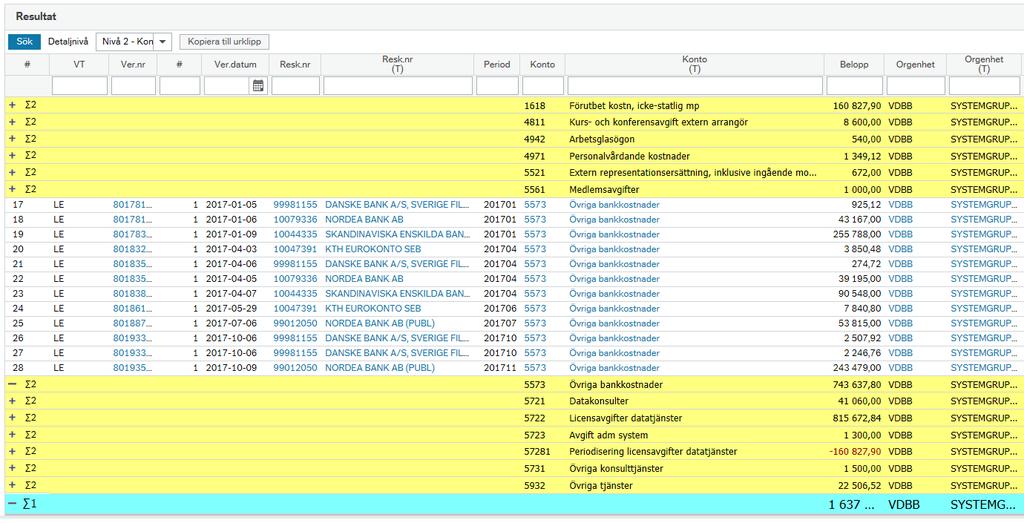
Task: Open Resk.nr 10079336 link in row 18
Action: click(295, 219)
